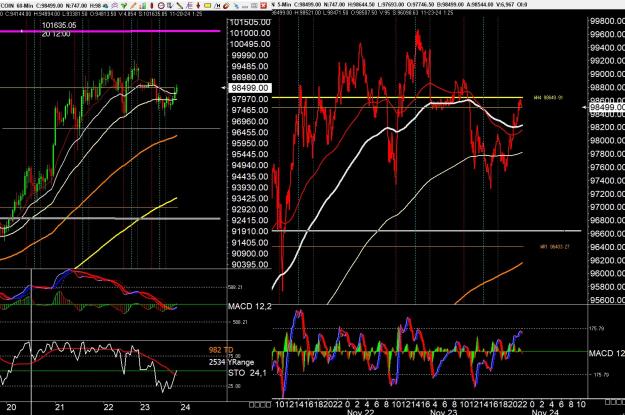625x415 pixels.
Task: Click the 5-Min chart title text
Action: pos(283,5)
